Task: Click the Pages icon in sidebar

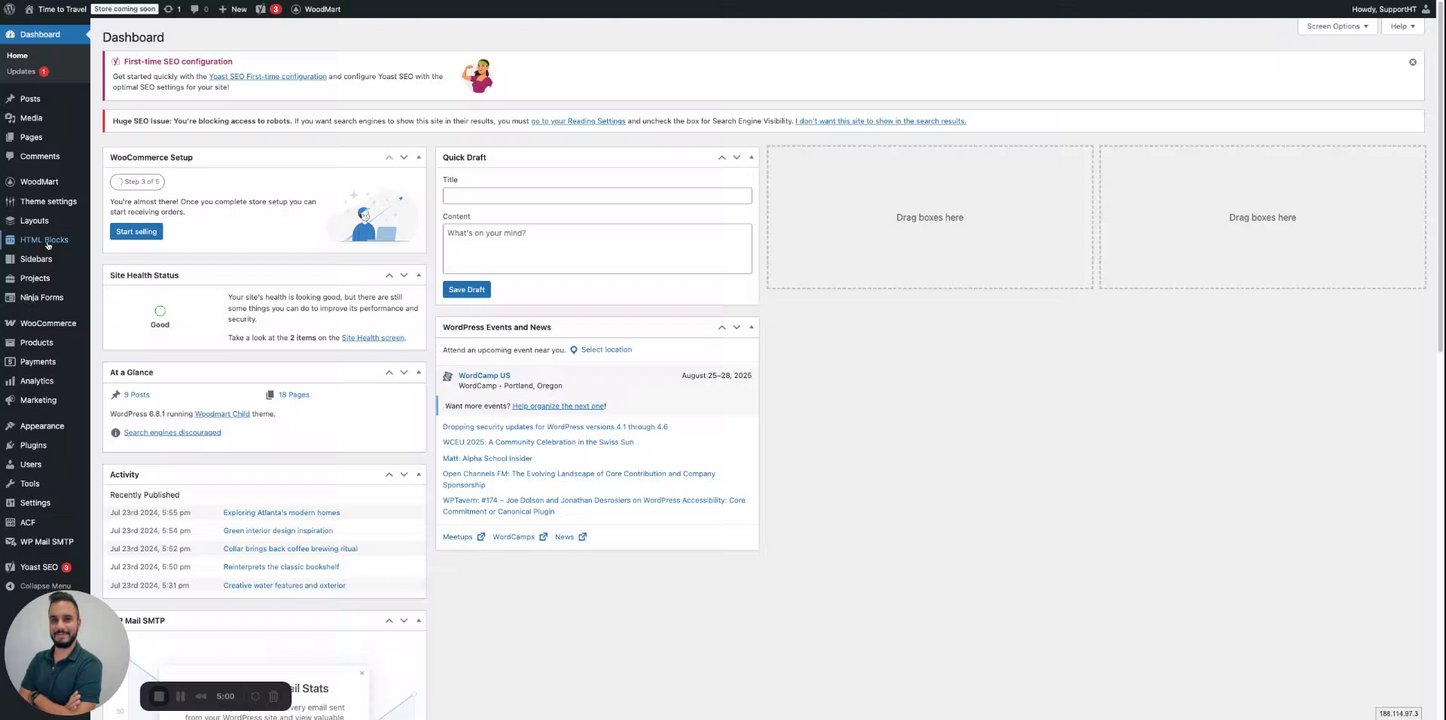Action: 10,137
